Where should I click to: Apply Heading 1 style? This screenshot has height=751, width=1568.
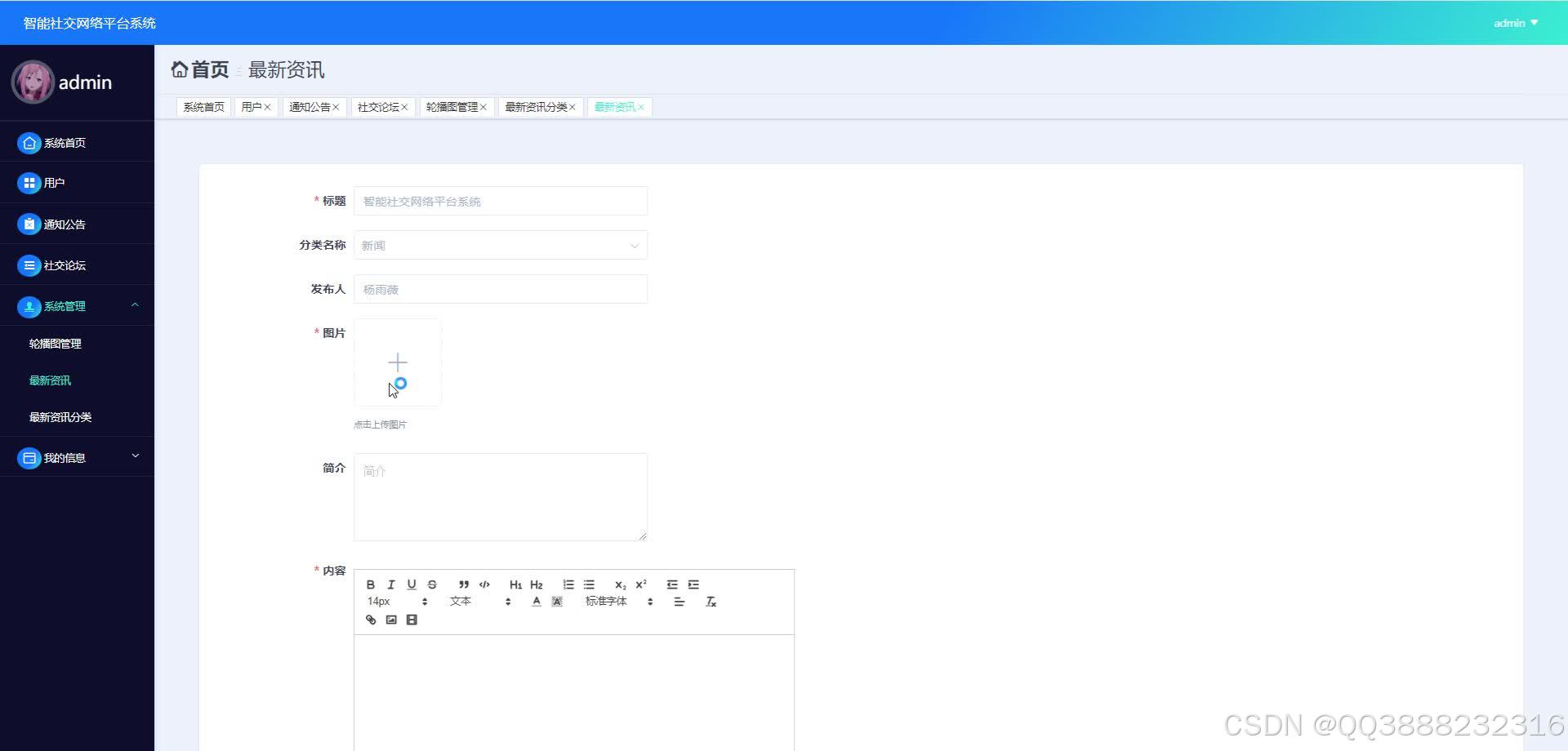(x=515, y=584)
